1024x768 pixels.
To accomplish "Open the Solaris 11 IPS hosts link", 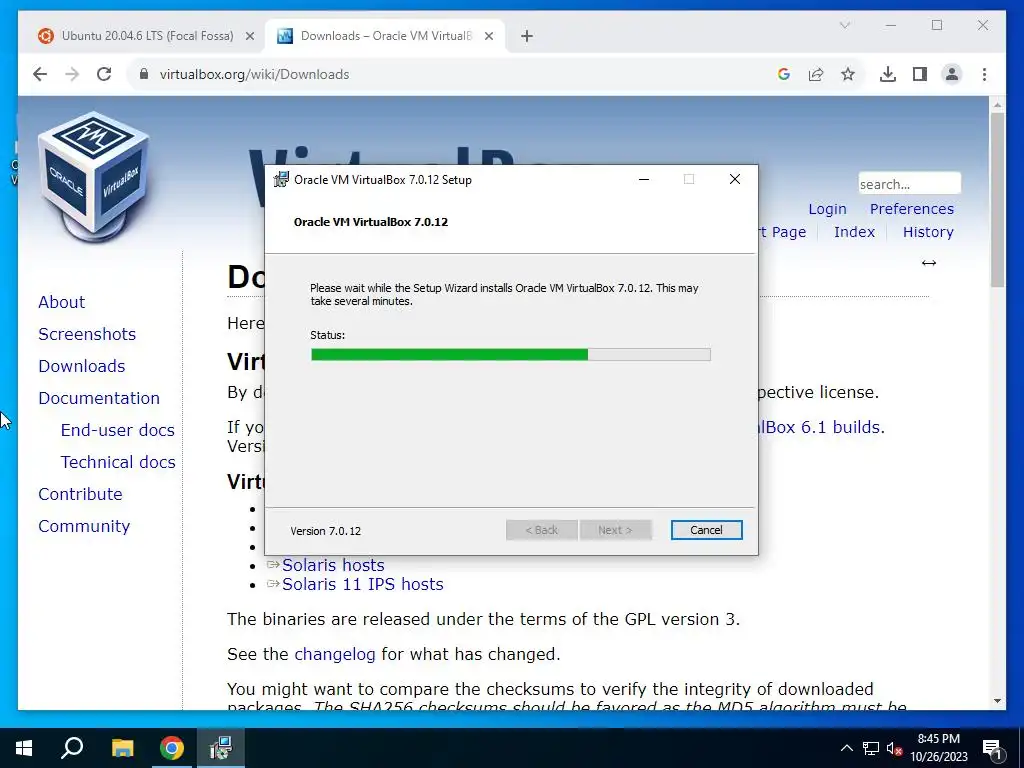I will [362, 584].
